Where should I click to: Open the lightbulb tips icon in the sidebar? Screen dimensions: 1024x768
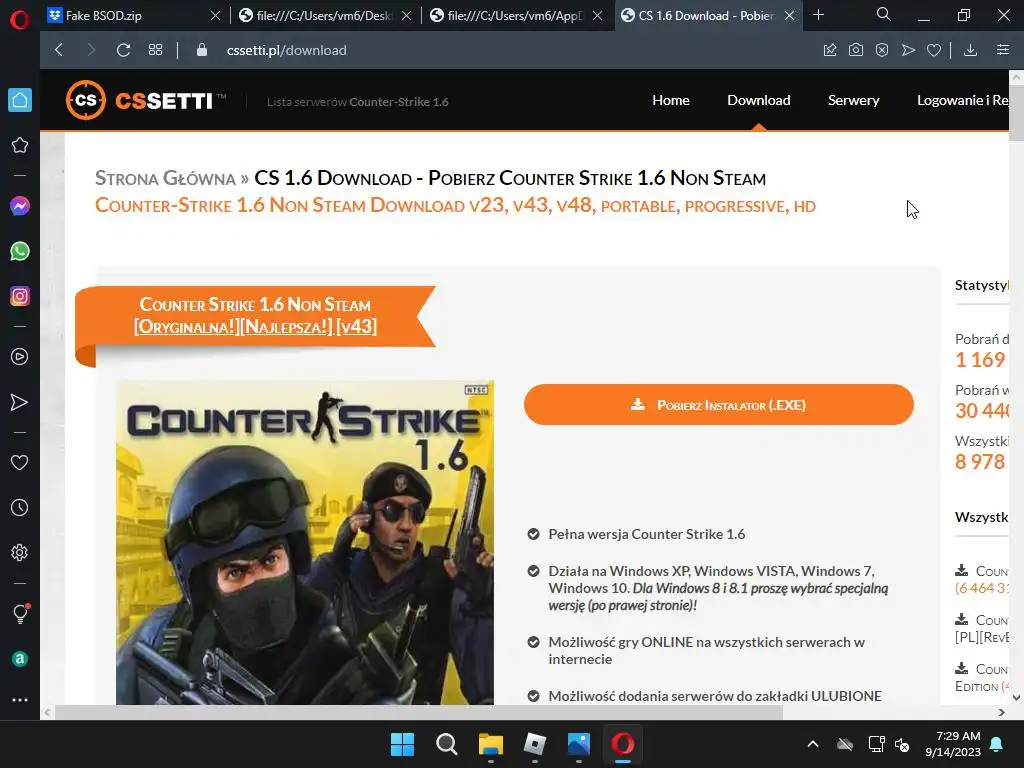(x=20, y=614)
